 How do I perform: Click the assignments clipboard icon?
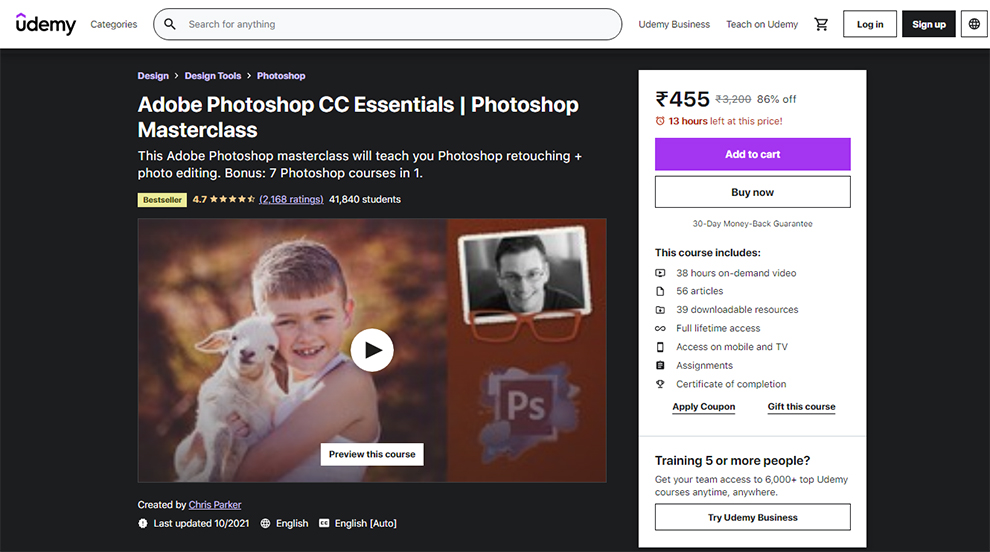pyautogui.click(x=660, y=365)
